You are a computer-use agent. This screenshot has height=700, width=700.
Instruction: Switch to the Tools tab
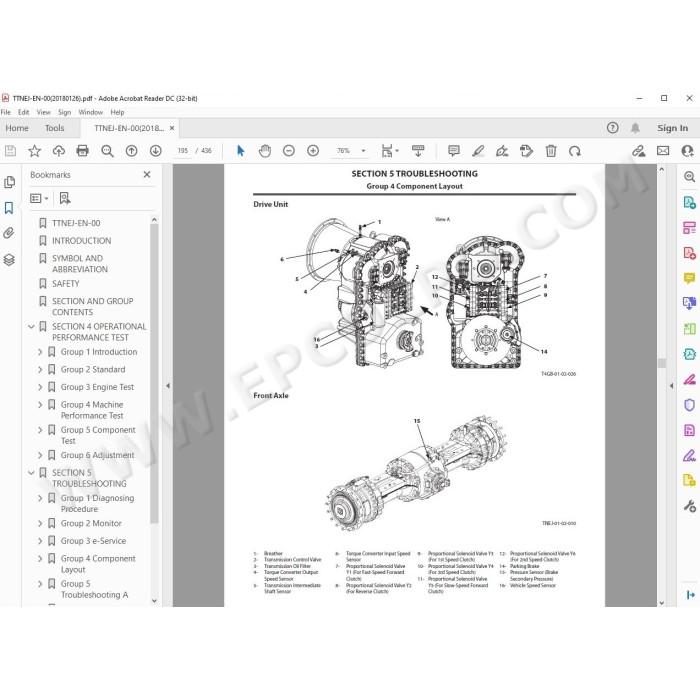[x=54, y=128]
